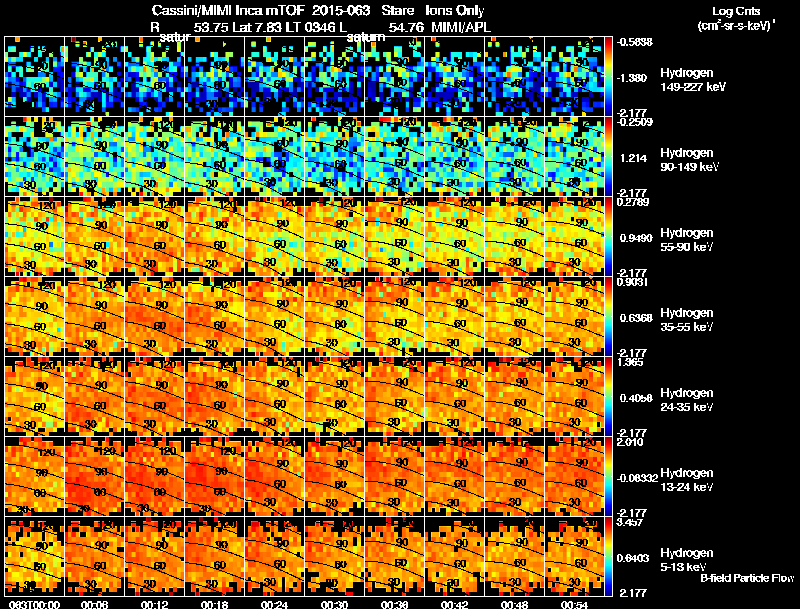800x609 pixels.
Task: Select the color bar beside Hydrogen 90-149 keV
Action: [x=608, y=156]
